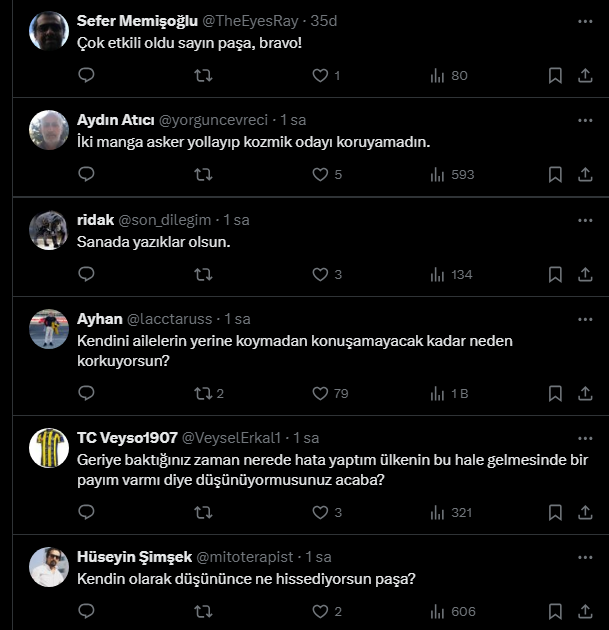The image size is (609, 630).
Task: Like Ayhan's tweet with 79 likes
Action: coord(320,393)
